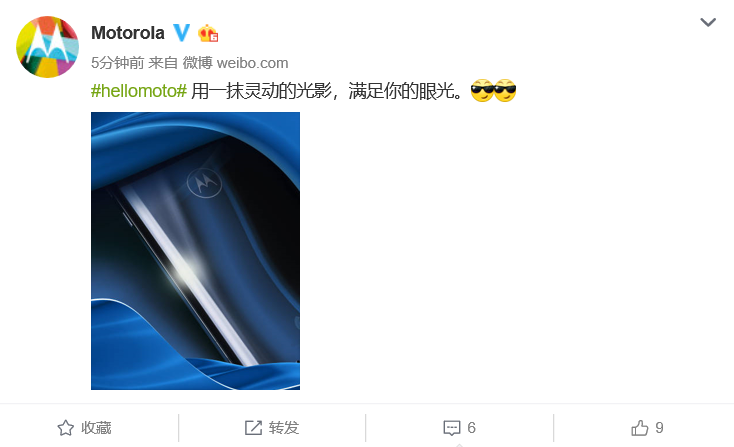Image resolution: width=734 pixels, height=447 pixels.
Task: Click the 转发 repost label
Action: pyautogui.click(x=284, y=428)
